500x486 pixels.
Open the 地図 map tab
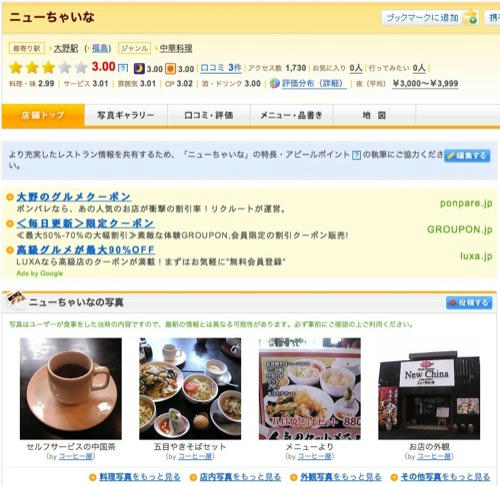(374, 115)
